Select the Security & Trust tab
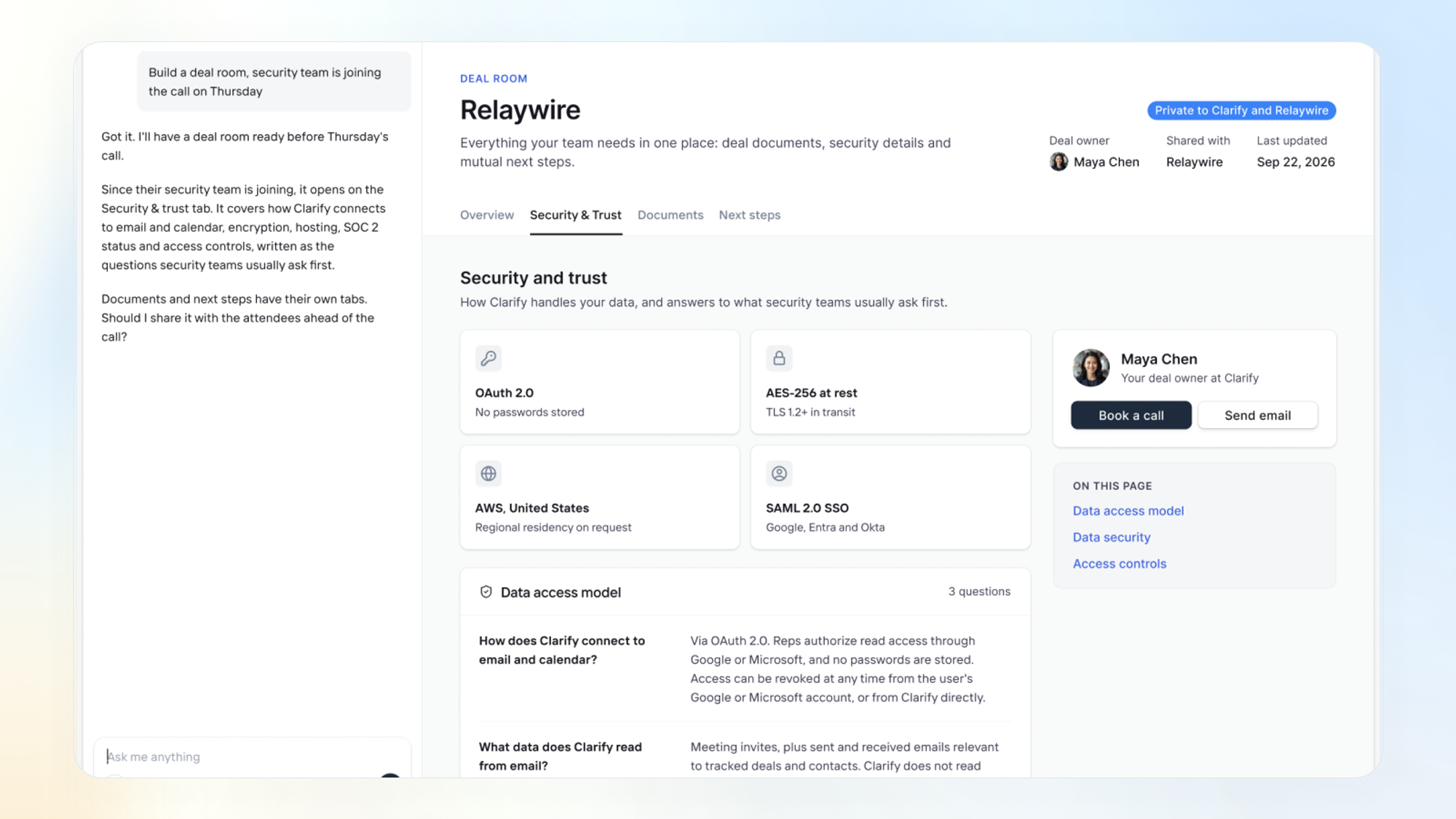Screen dimensions: 1456x819 tap(576, 215)
